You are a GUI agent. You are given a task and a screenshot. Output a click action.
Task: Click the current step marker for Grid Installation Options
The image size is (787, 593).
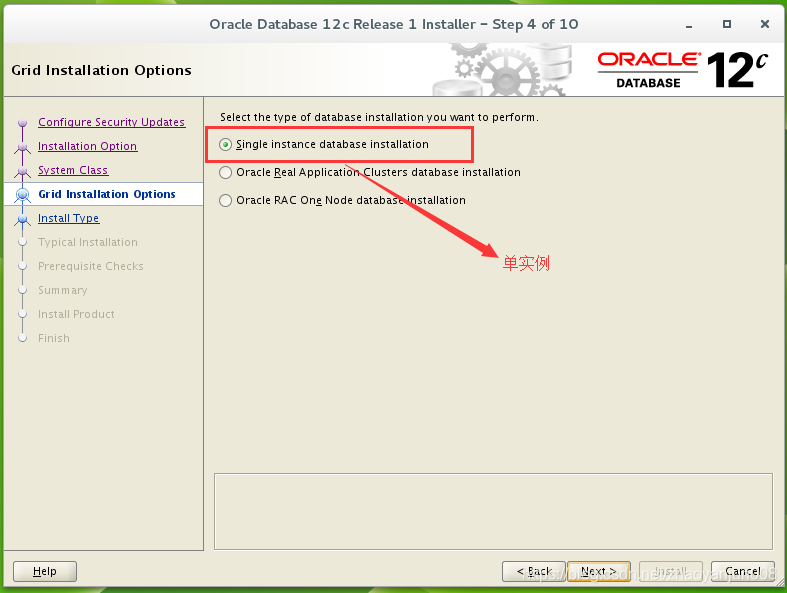(22, 194)
